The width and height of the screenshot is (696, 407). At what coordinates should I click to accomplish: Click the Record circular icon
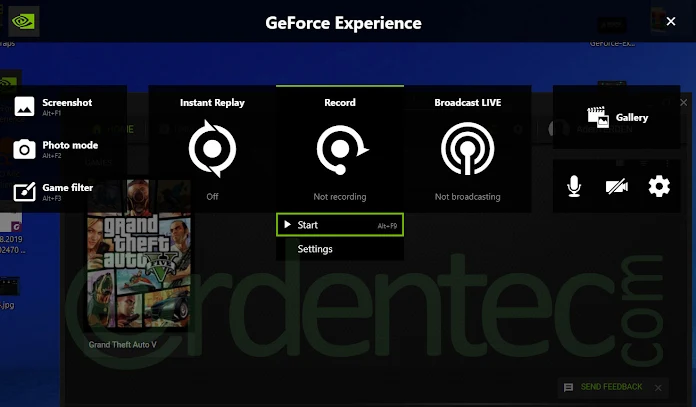341,150
